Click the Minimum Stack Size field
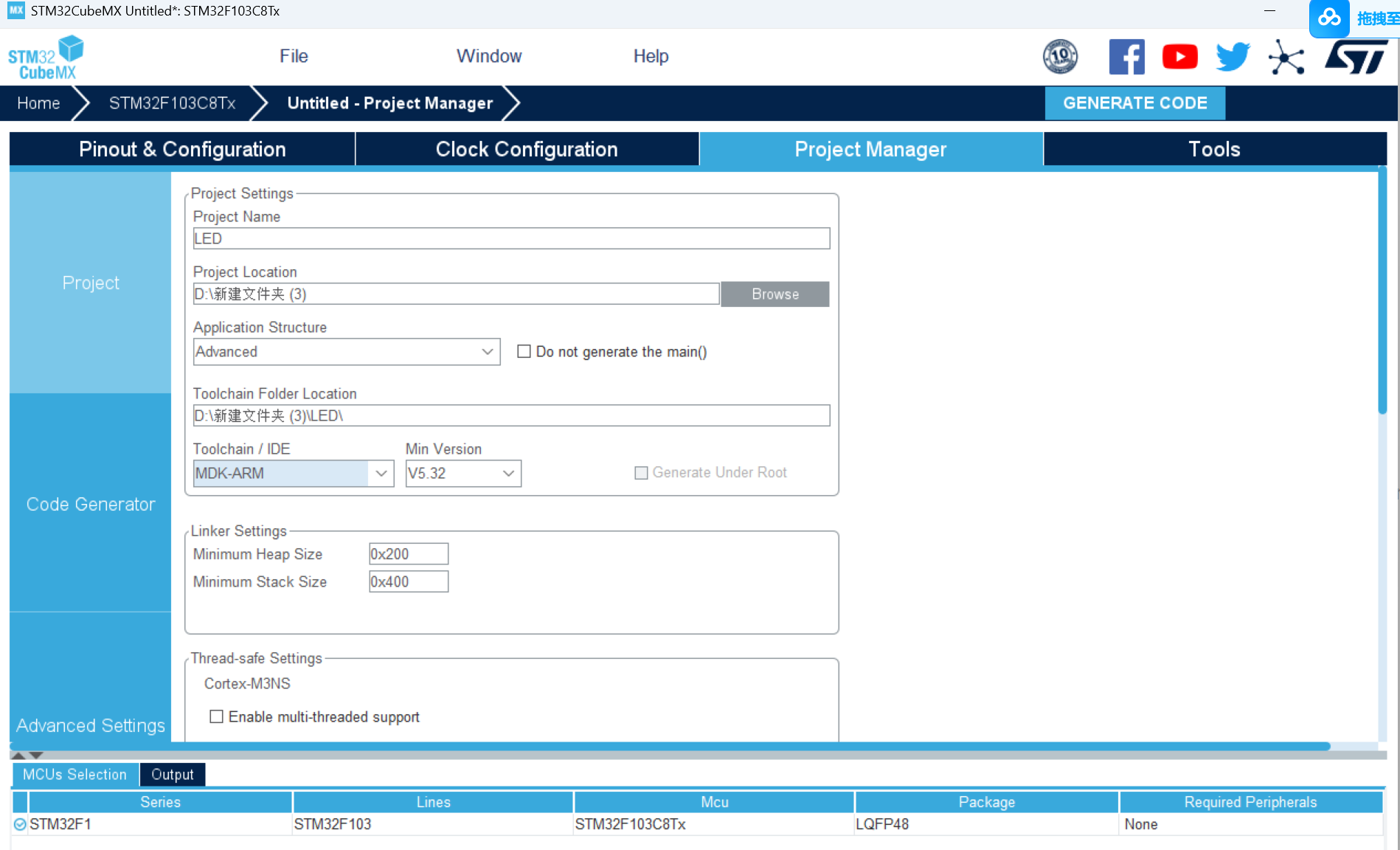Screen dimensions: 1400x850 coord(409,582)
